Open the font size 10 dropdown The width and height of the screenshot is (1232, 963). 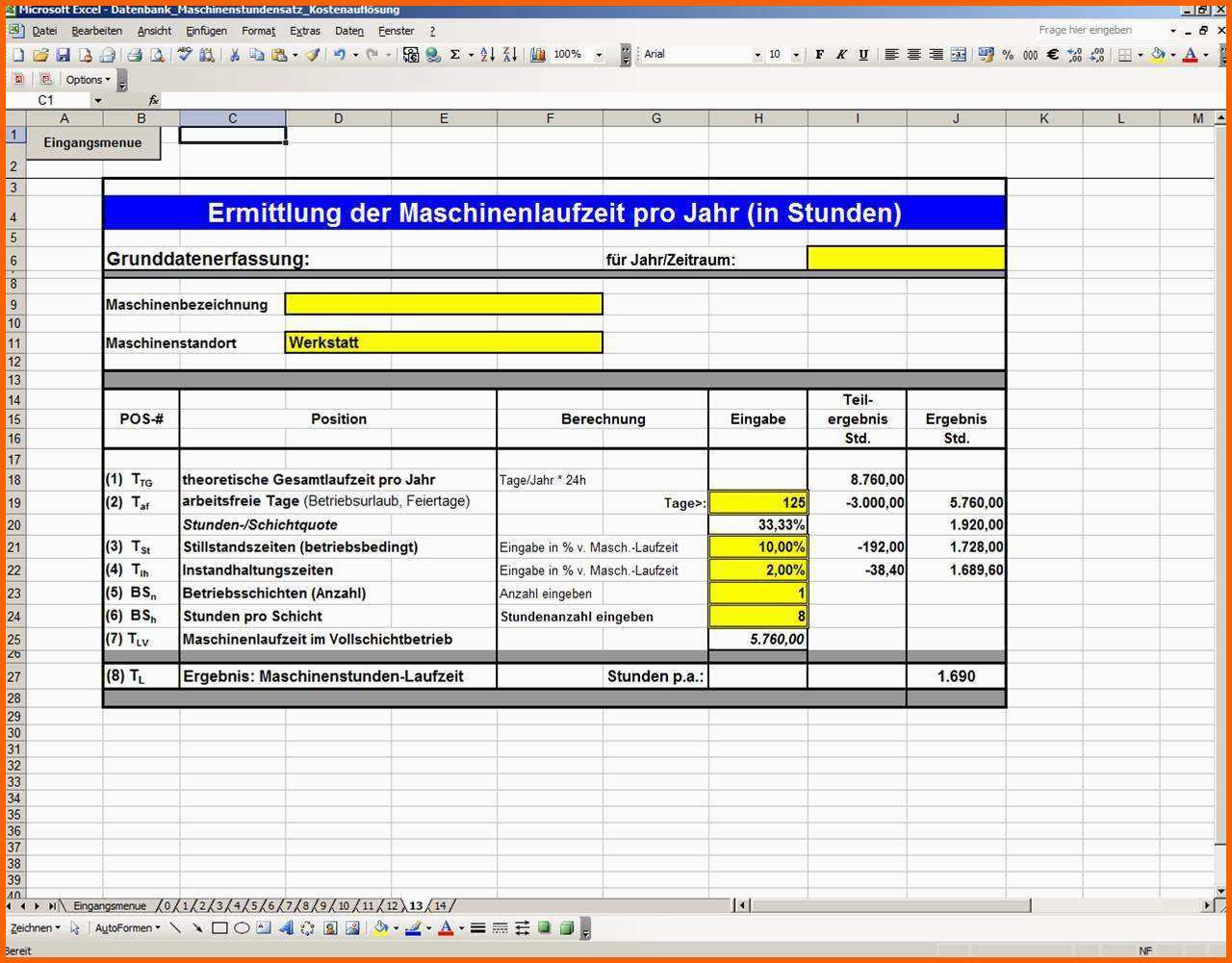796,55
